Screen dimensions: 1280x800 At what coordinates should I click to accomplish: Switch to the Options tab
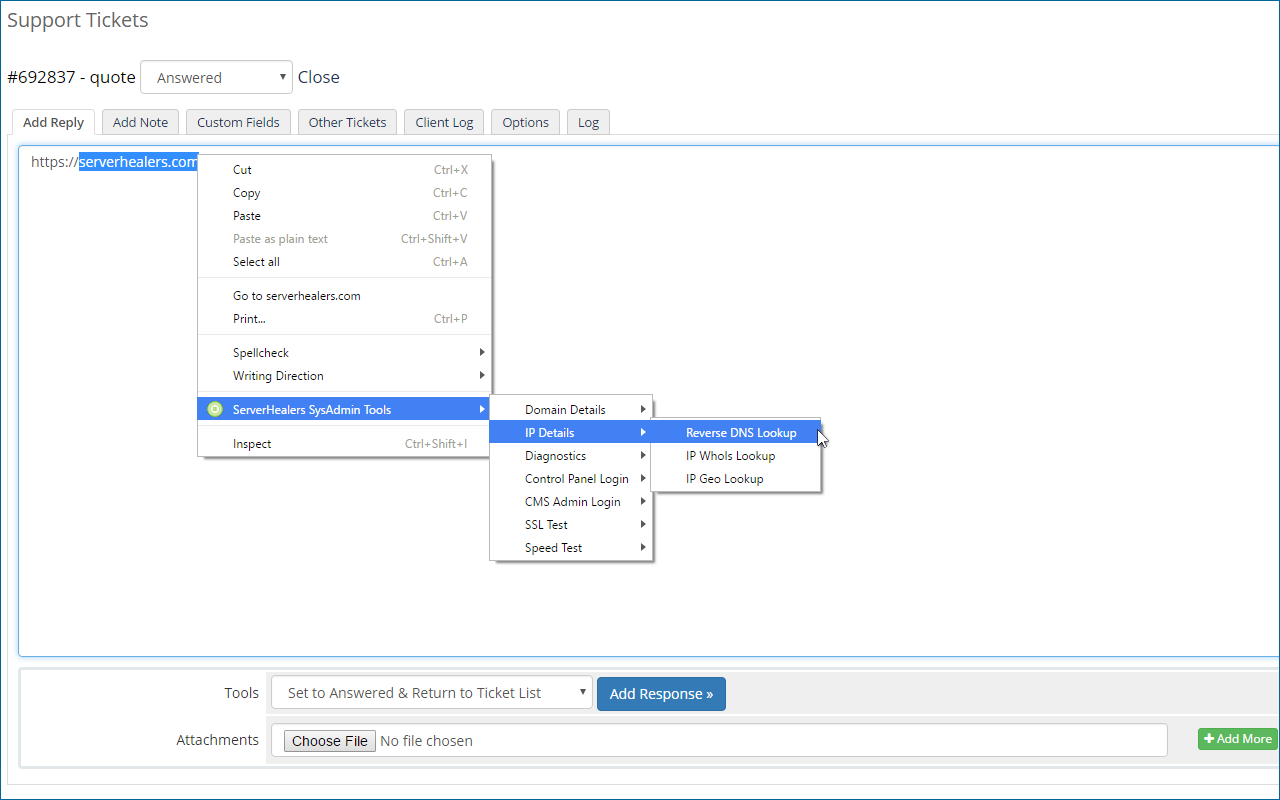pos(525,122)
